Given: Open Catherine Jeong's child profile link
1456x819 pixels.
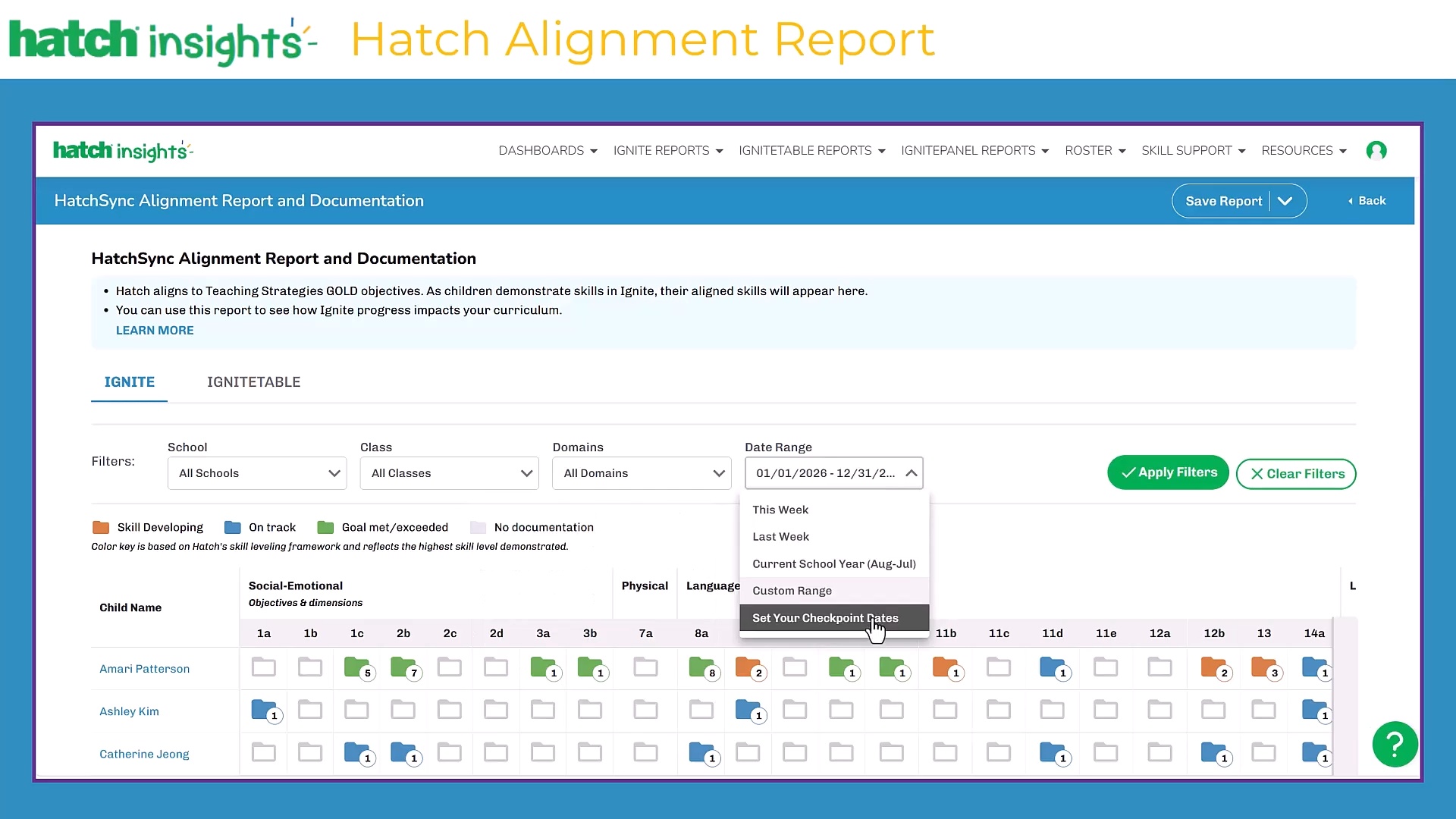Looking at the screenshot, I should [144, 754].
